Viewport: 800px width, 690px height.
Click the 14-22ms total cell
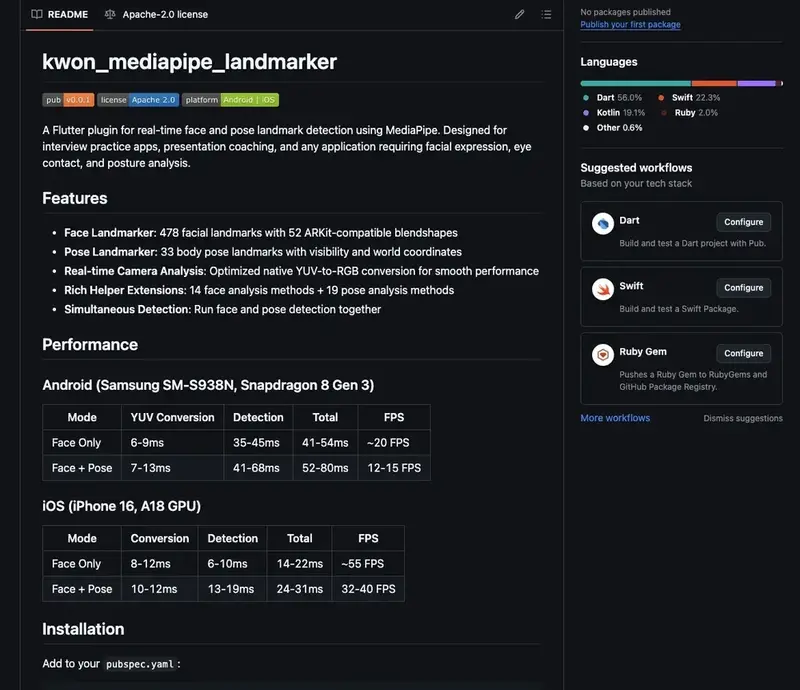click(x=299, y=563)
